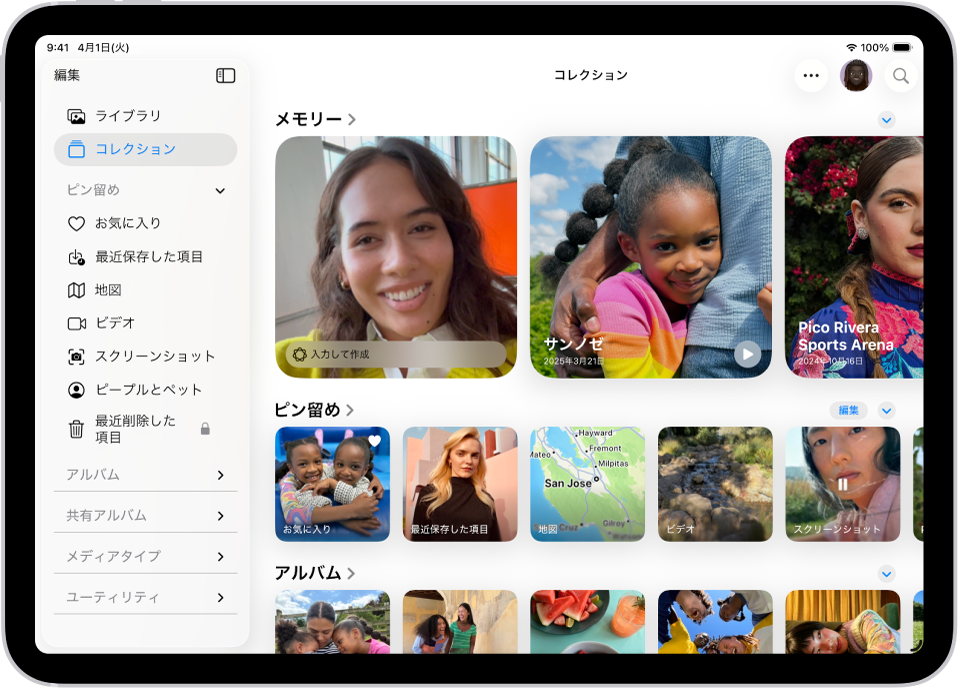This screenshot has width=960, height=689.
Task: Open the trash icon for 最近削除した項目
Action: (77, 428)
